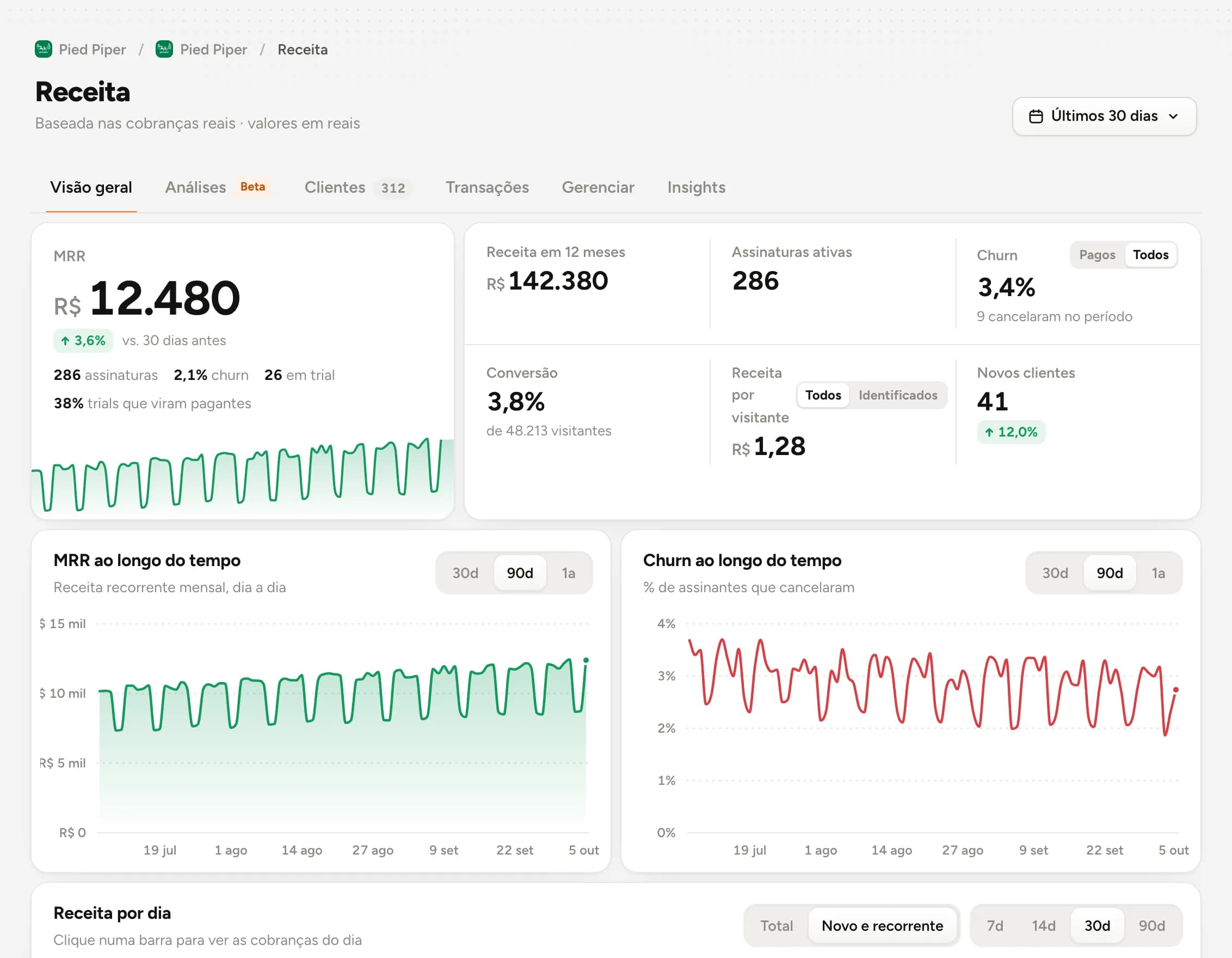This screenshot has height=958, width=1232.
Task: Click the second Pied Piper breadcrumb logo
Action: [164, 50]
